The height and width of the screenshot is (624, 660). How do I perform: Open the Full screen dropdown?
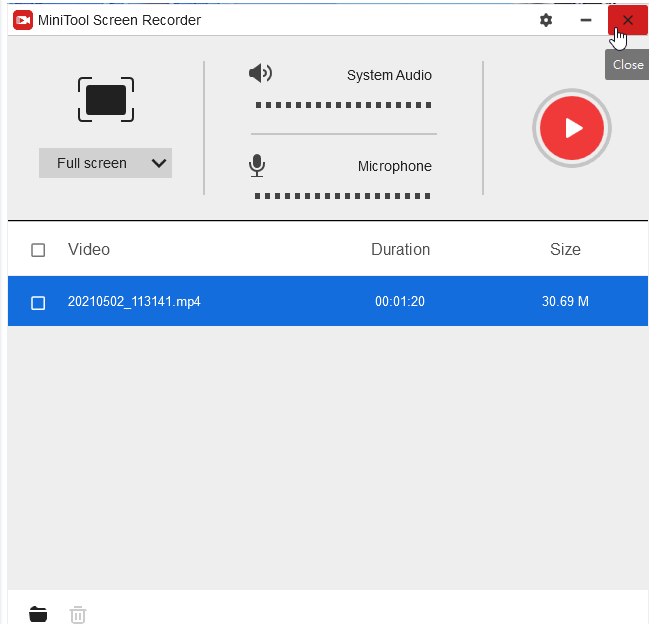[105, 163]
